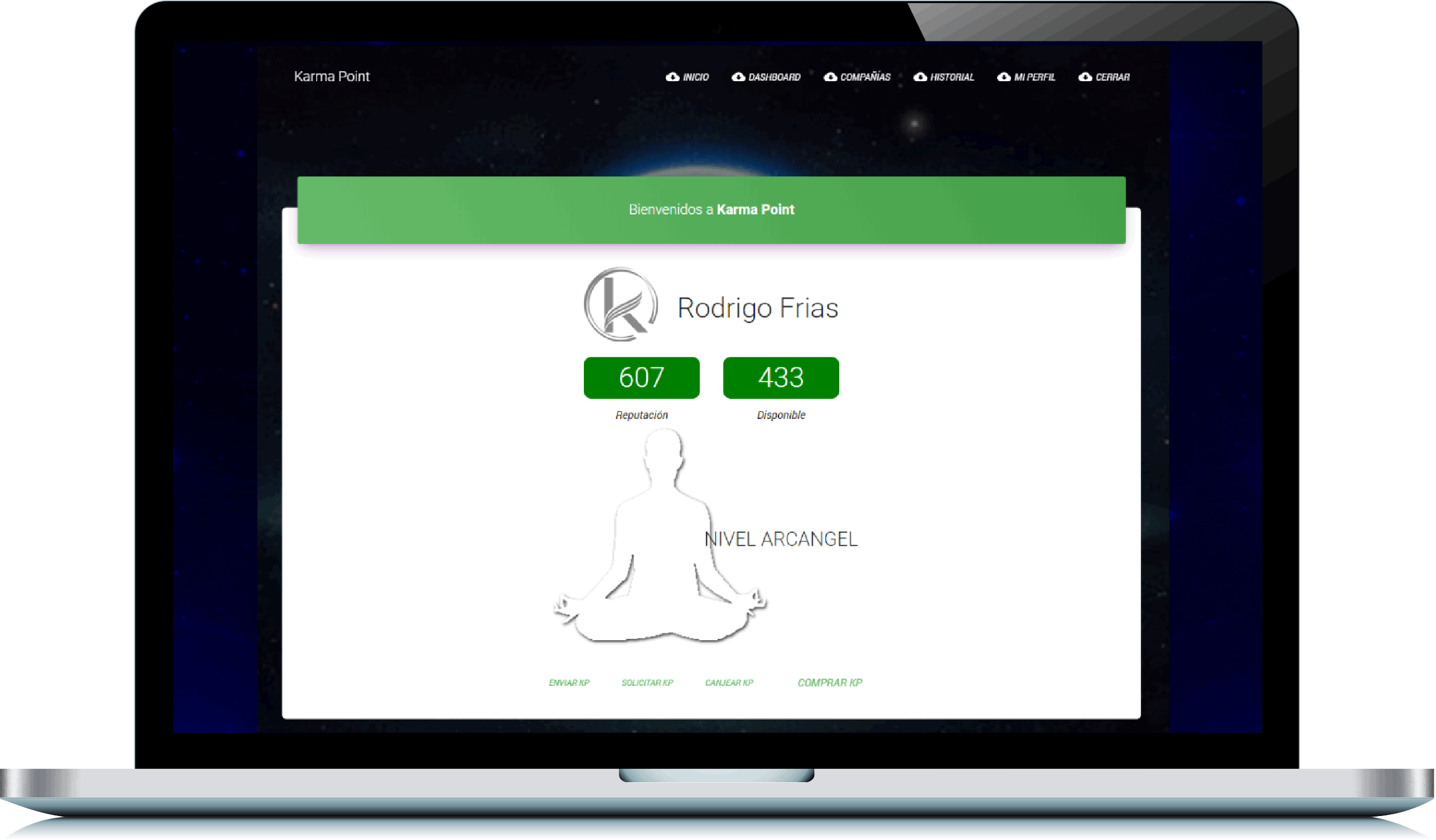Click the cloud icon beside HISTORIAL

click(x=920, y=77)
